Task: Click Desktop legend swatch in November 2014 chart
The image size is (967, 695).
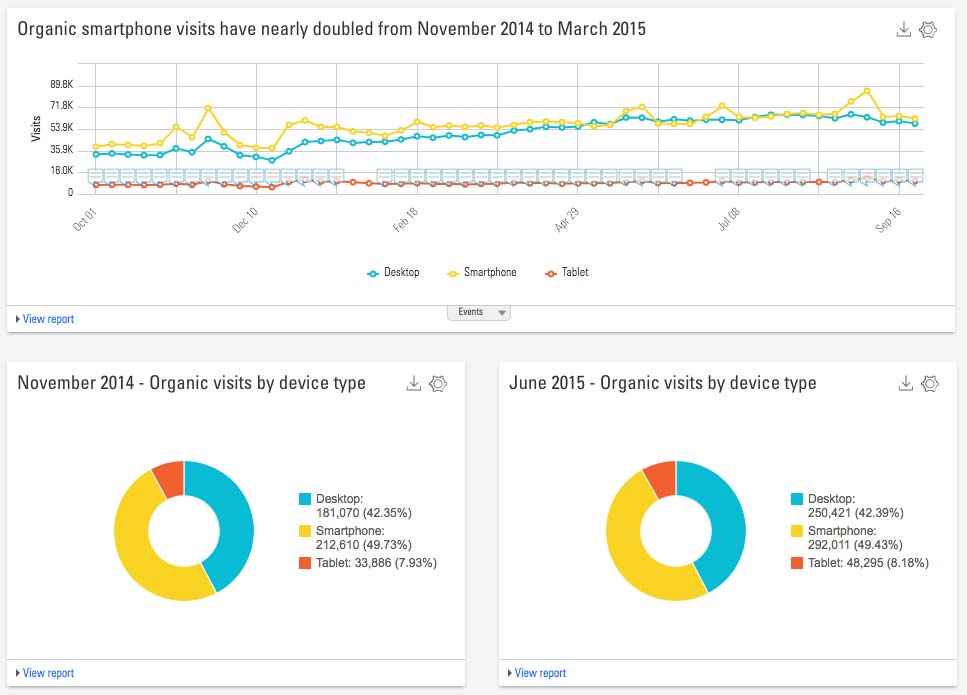Action: click(x=305, y=499)
